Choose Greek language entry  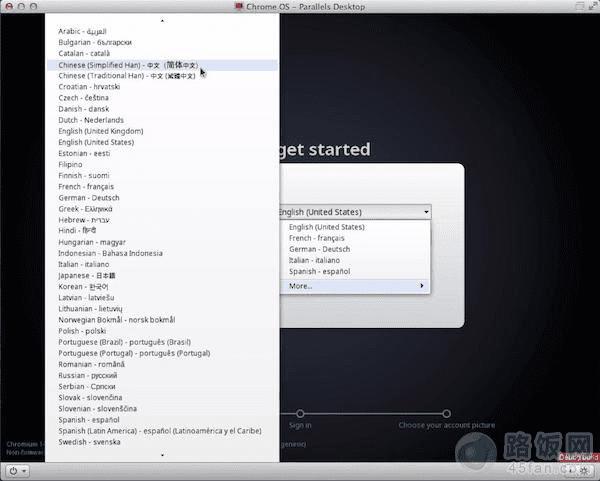coord(162,209)
